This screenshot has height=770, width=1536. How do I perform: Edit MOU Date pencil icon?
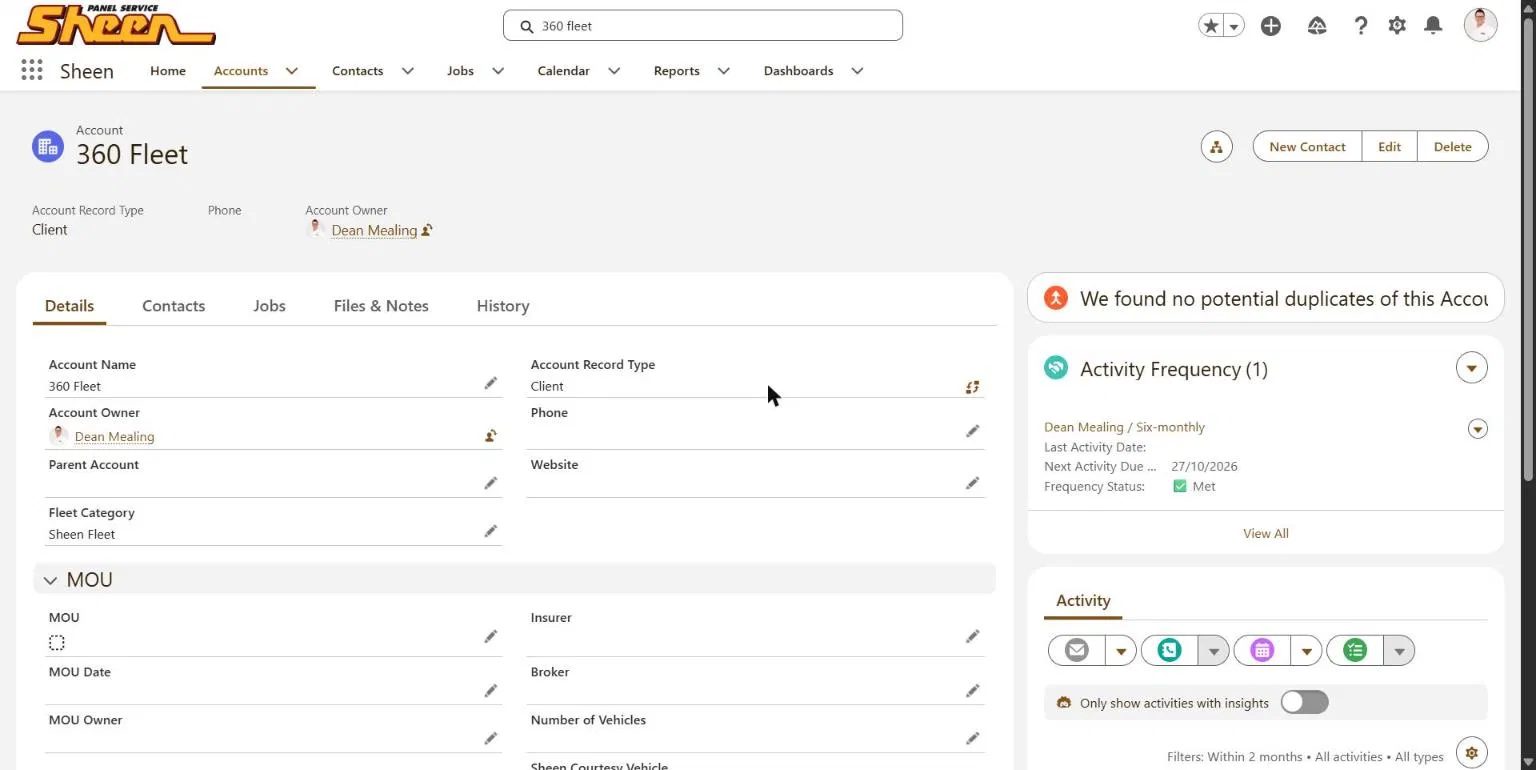[x=490, y=690]
